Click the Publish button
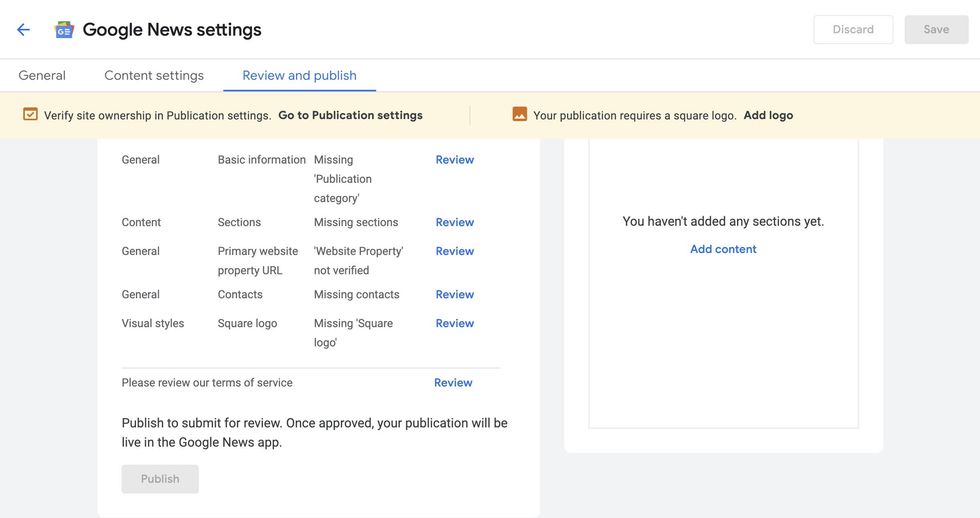The height and width of the screenshot is (518, 980). (160, 479)
